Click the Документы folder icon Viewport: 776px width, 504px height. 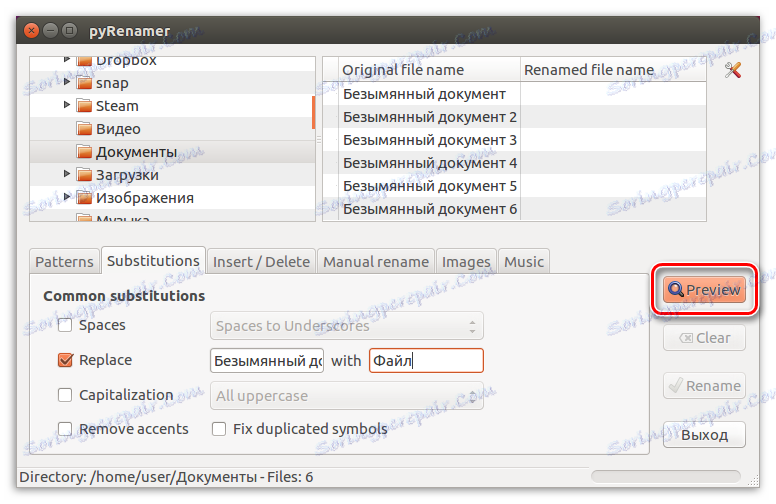click(x=84, y=152)
